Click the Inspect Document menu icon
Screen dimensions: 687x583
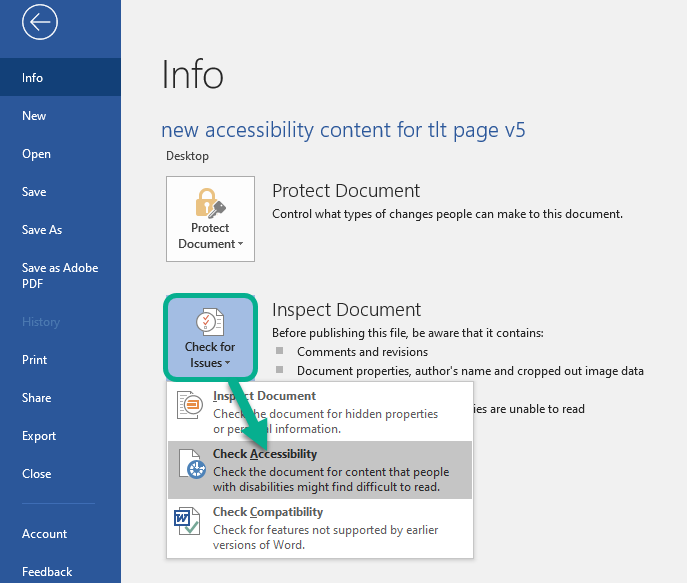pos(190,405)
